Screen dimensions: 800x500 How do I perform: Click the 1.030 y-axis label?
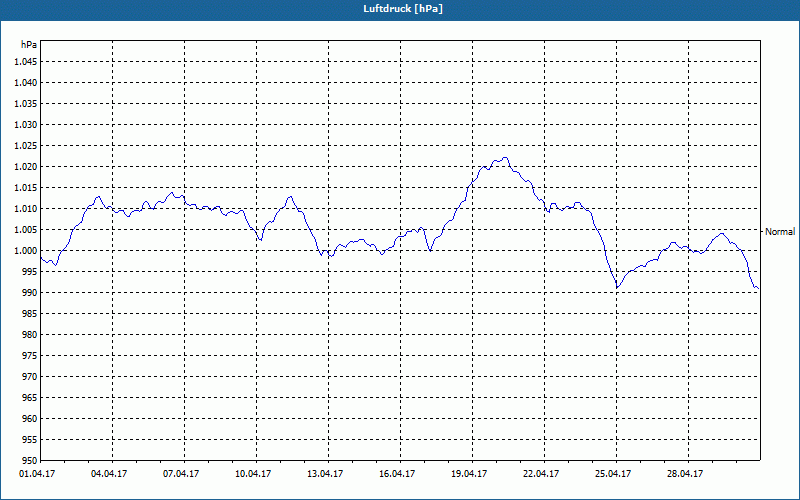coord(26,124)
